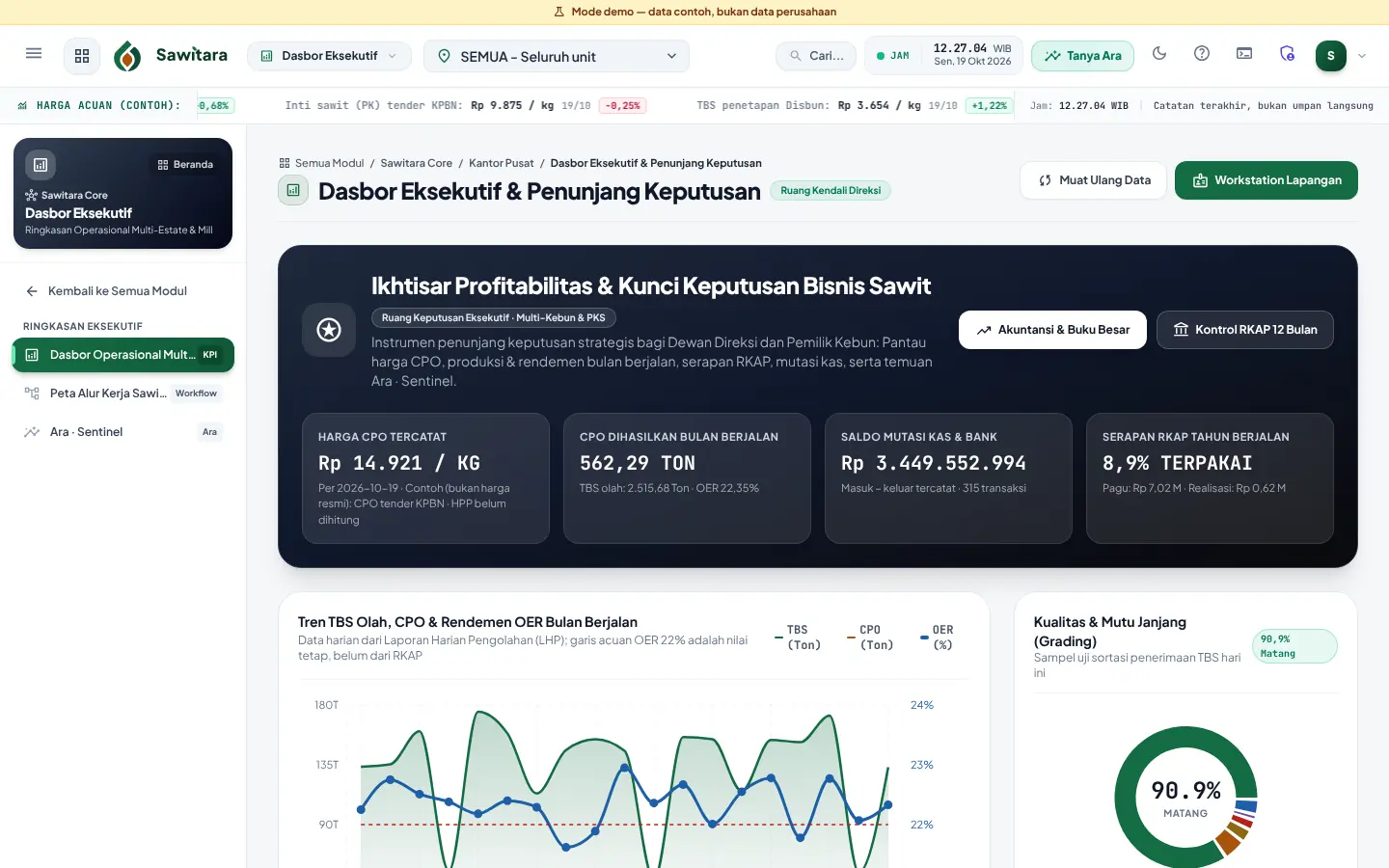1389x868 pixels.
Task: Click the Tanya Ara button
Action: (x=1082, y=56)
